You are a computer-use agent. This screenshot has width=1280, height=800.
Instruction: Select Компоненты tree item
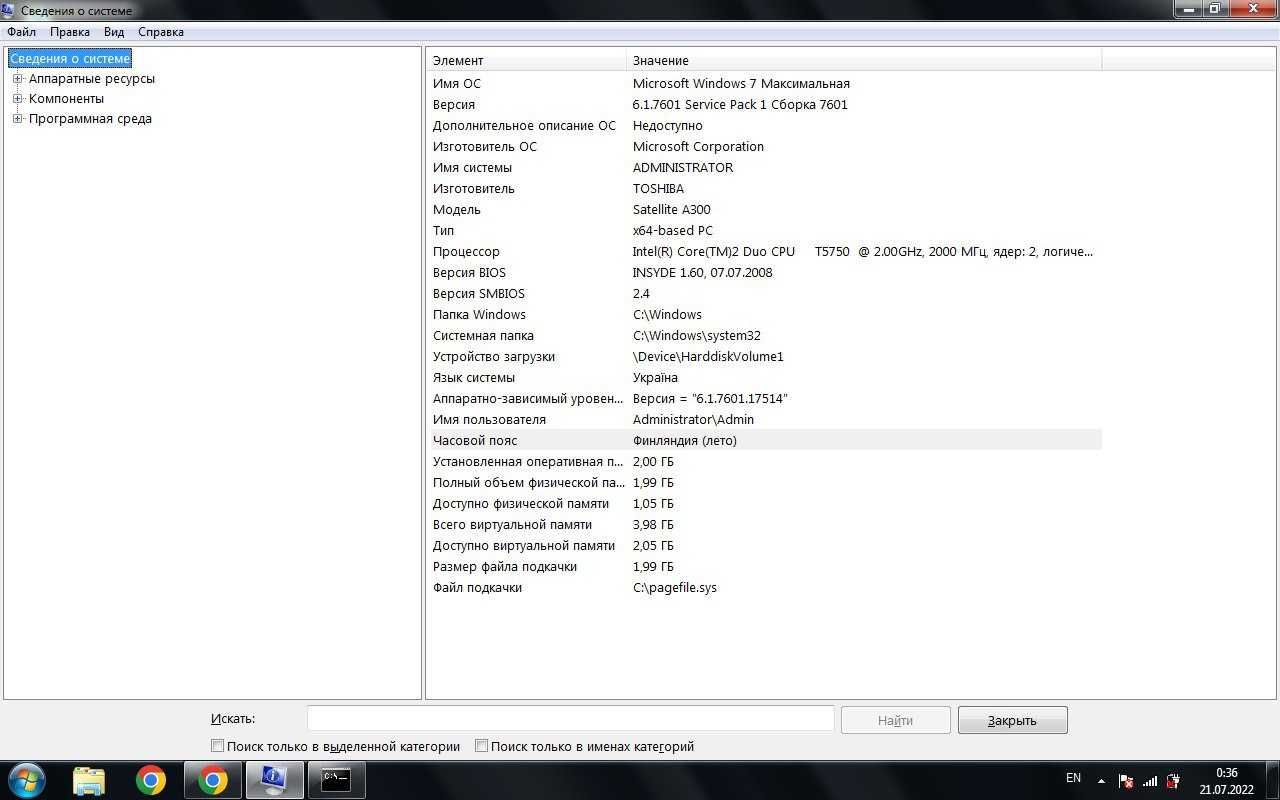tap(66, 99)
